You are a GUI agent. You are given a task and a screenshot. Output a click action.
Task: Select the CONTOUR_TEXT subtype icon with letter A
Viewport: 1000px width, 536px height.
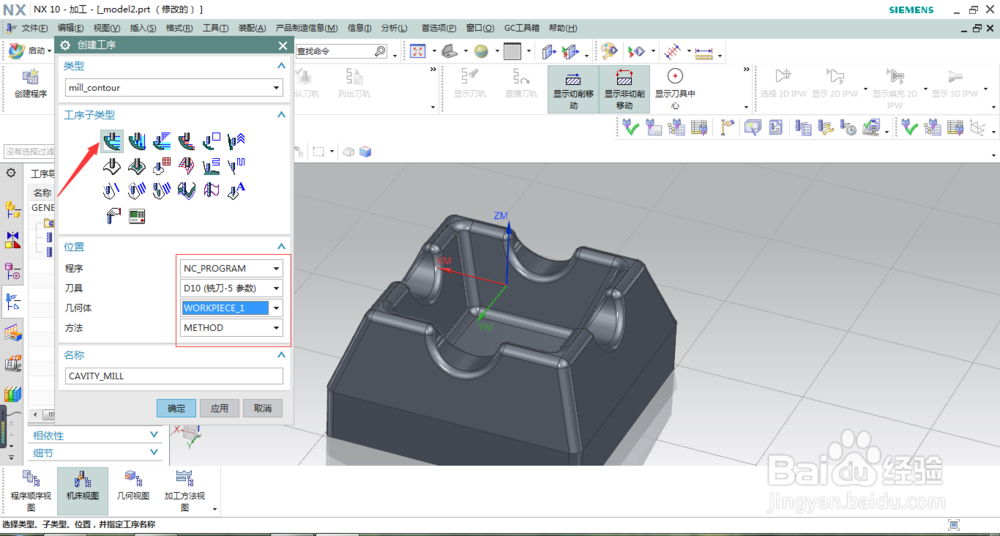point(237,190)
